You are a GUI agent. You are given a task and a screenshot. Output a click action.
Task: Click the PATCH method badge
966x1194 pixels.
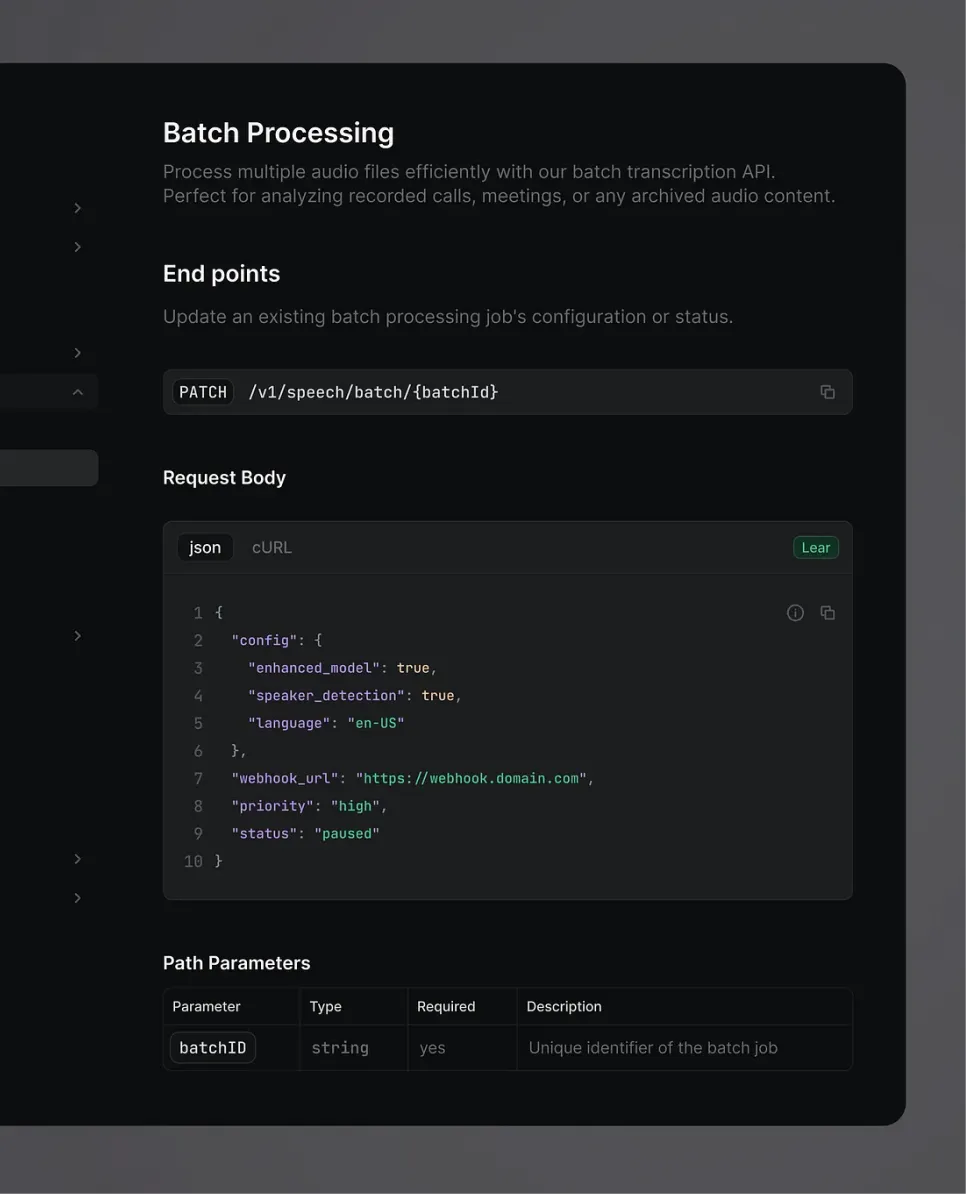203,391
